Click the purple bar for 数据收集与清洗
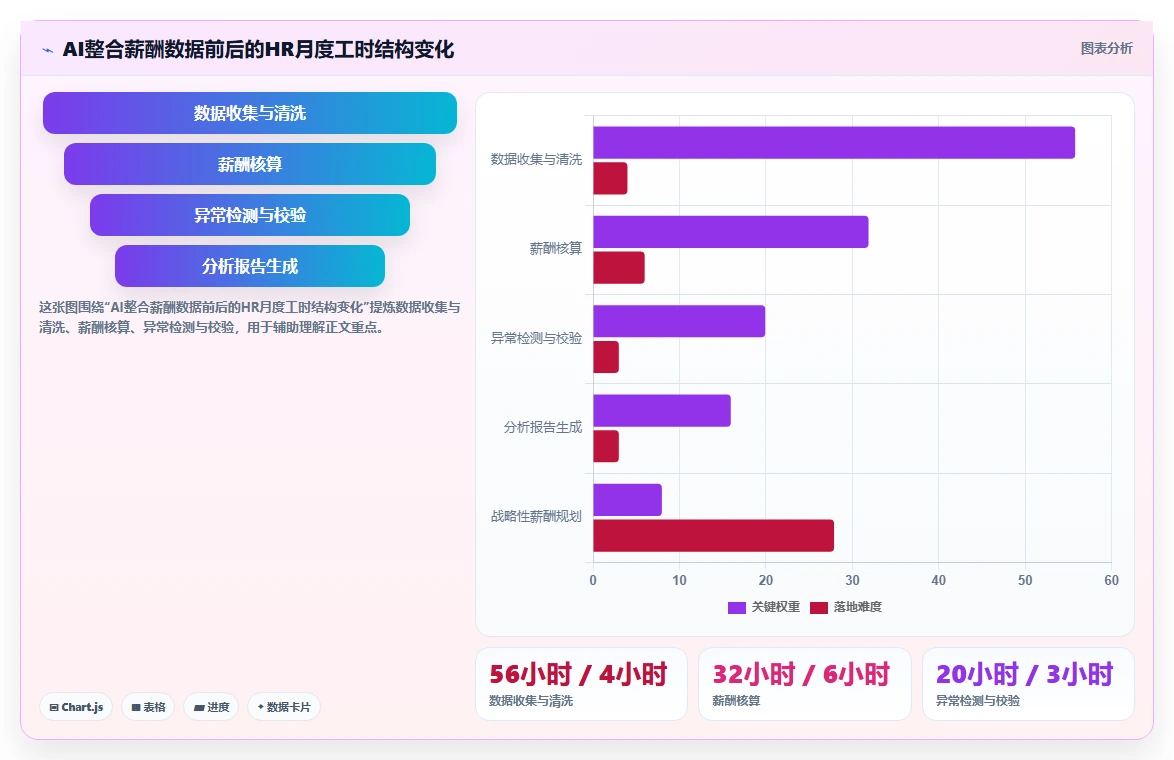This screenshot has height=760, width=1174. 834,143
